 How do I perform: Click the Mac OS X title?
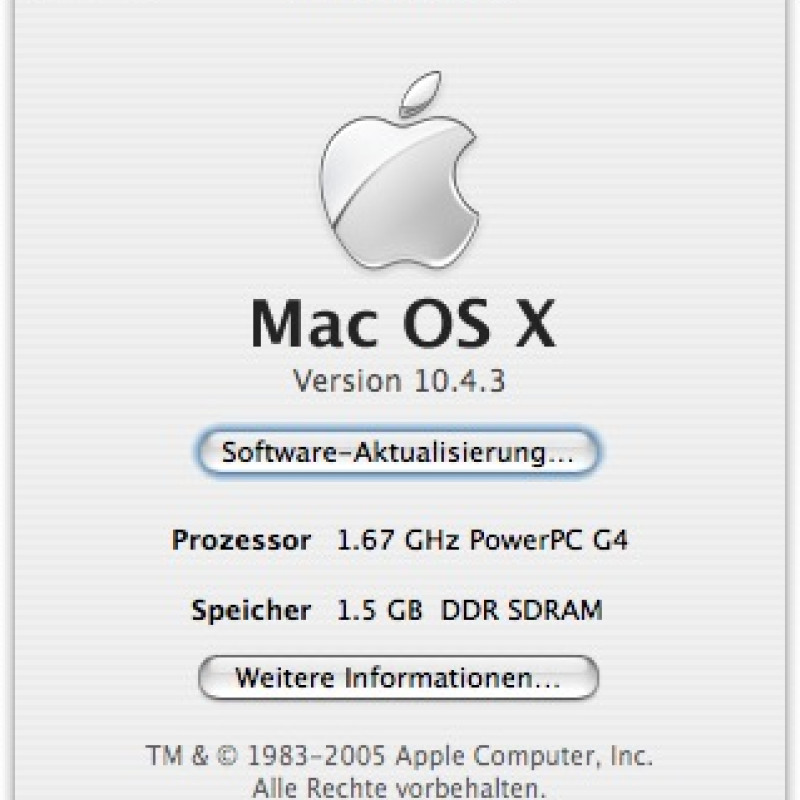click(403, 323)
